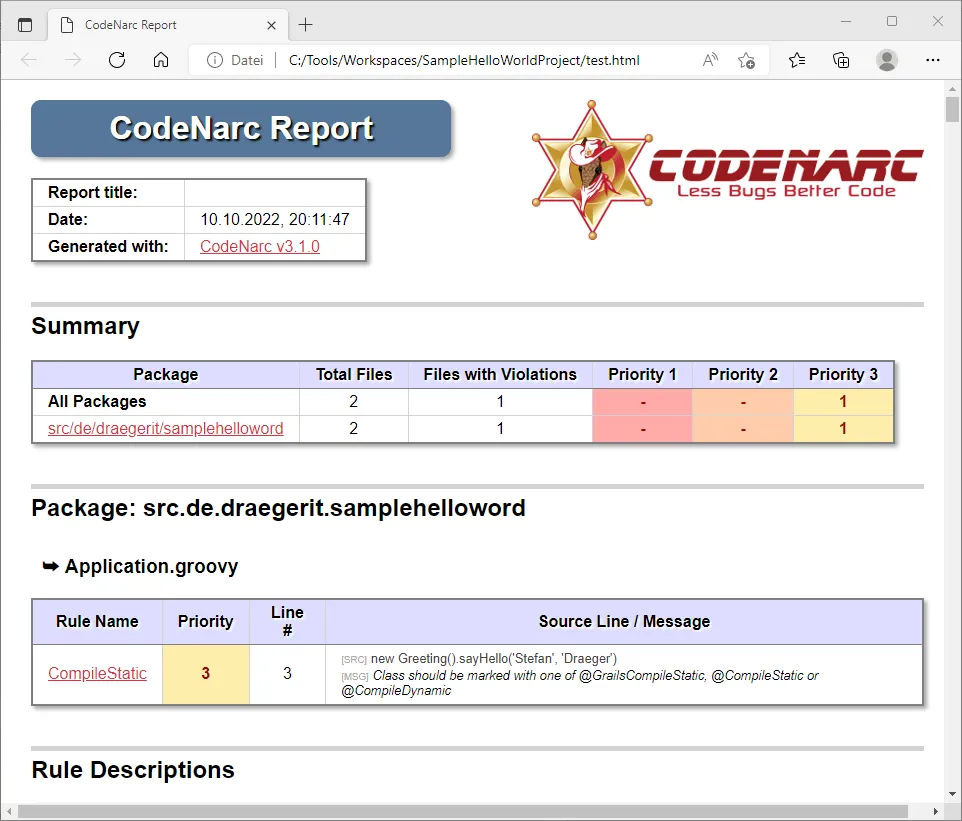
Task: Open the tab actions menu
Action: click(25, 24)
